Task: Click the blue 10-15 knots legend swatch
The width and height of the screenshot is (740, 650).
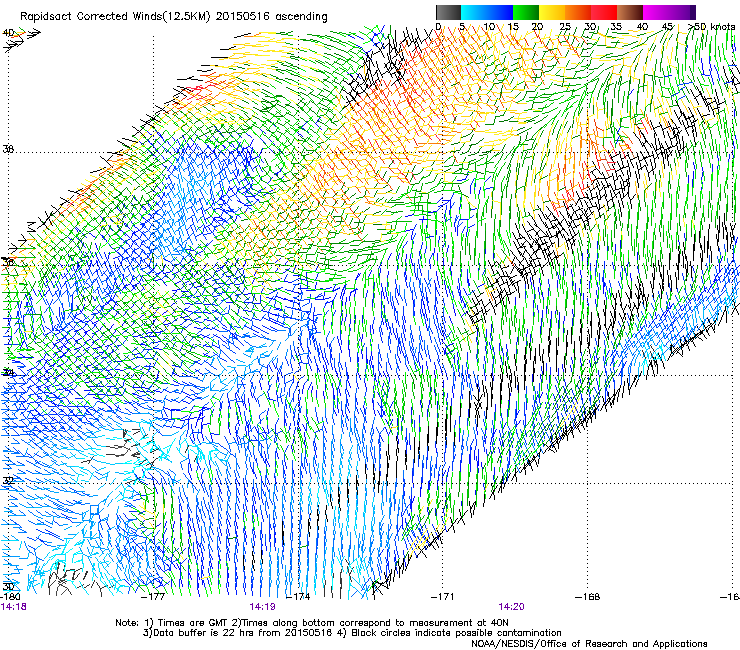Action: (500, 12)
